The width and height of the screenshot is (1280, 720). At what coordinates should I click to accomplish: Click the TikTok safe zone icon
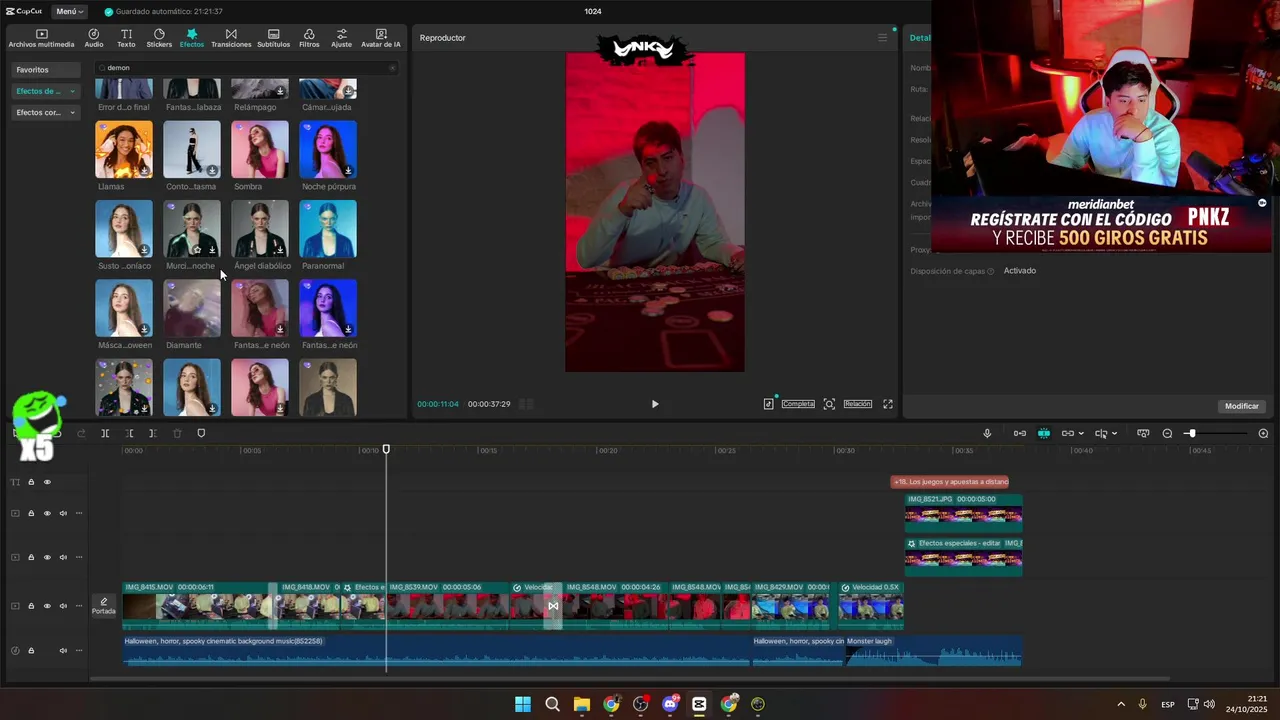click(768, 404)
